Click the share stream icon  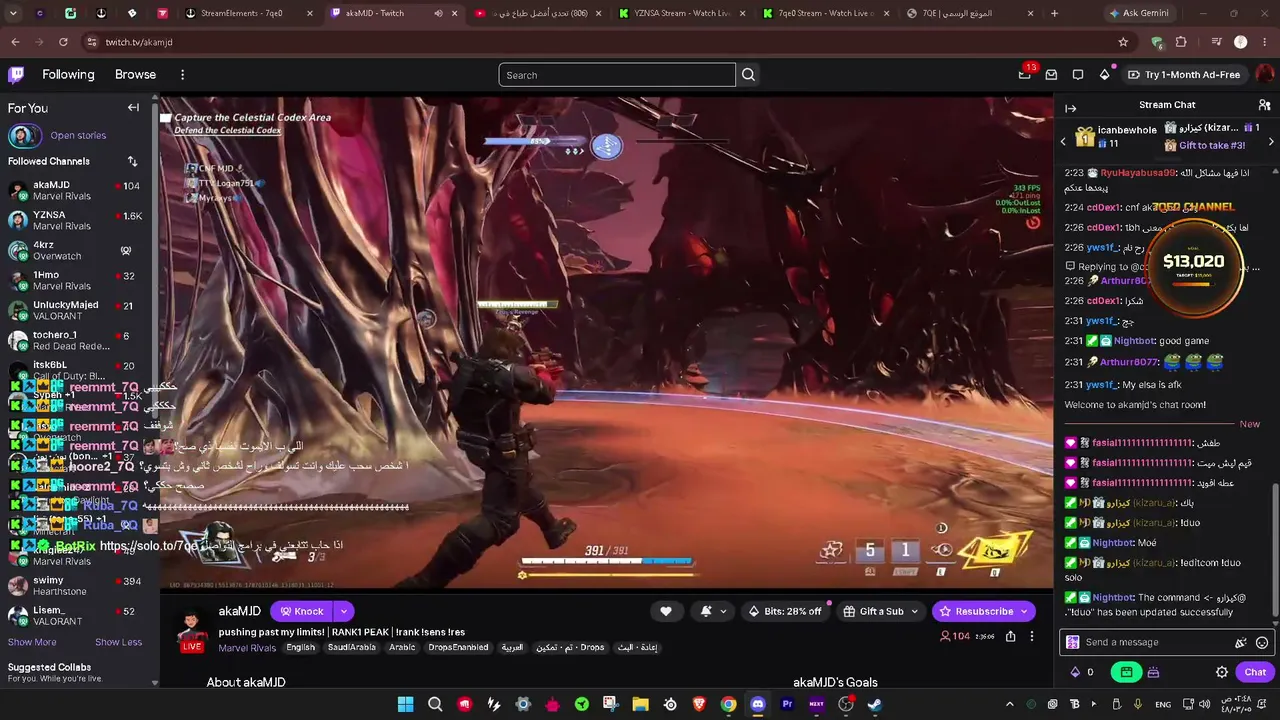(x=1011, y=636)
